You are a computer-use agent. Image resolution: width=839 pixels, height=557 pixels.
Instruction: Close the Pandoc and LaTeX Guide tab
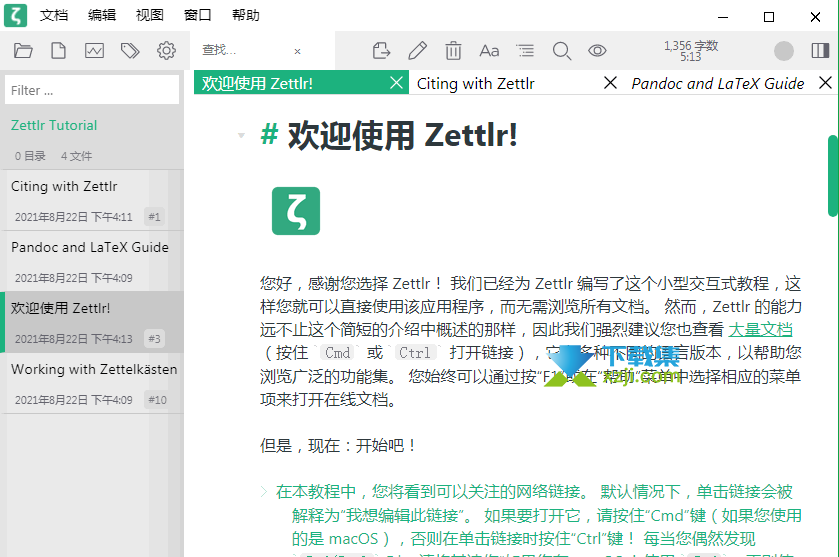[x=826, y=83]
